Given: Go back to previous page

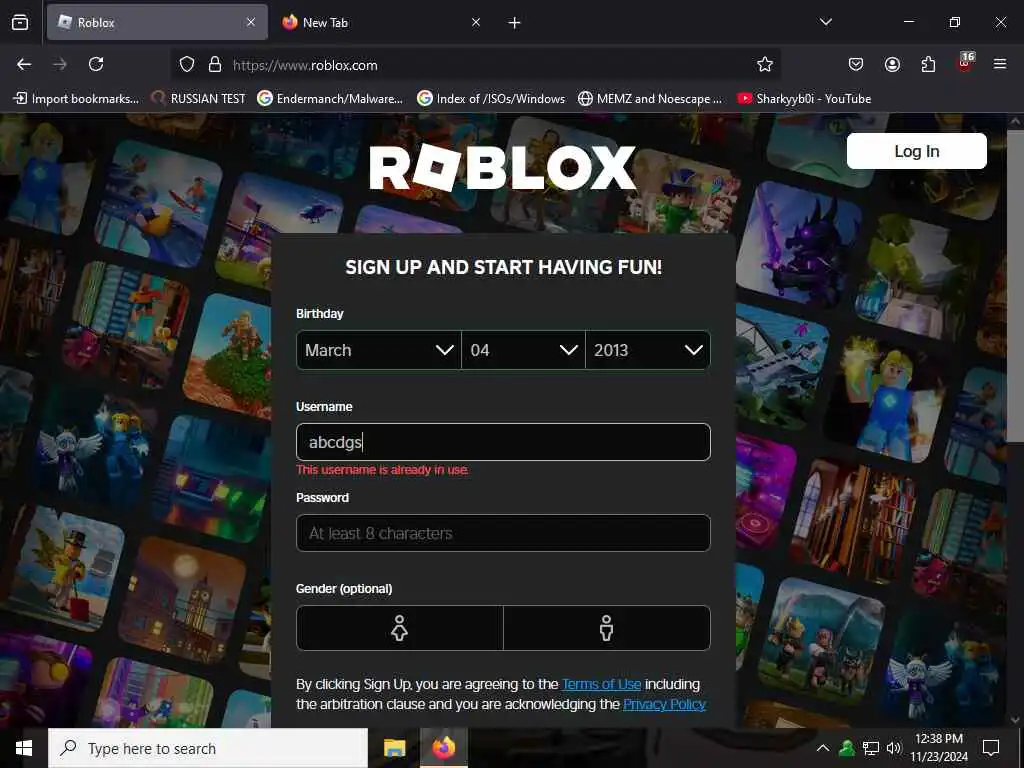Looking at the screenshot, I should click(x=24, y=64).
